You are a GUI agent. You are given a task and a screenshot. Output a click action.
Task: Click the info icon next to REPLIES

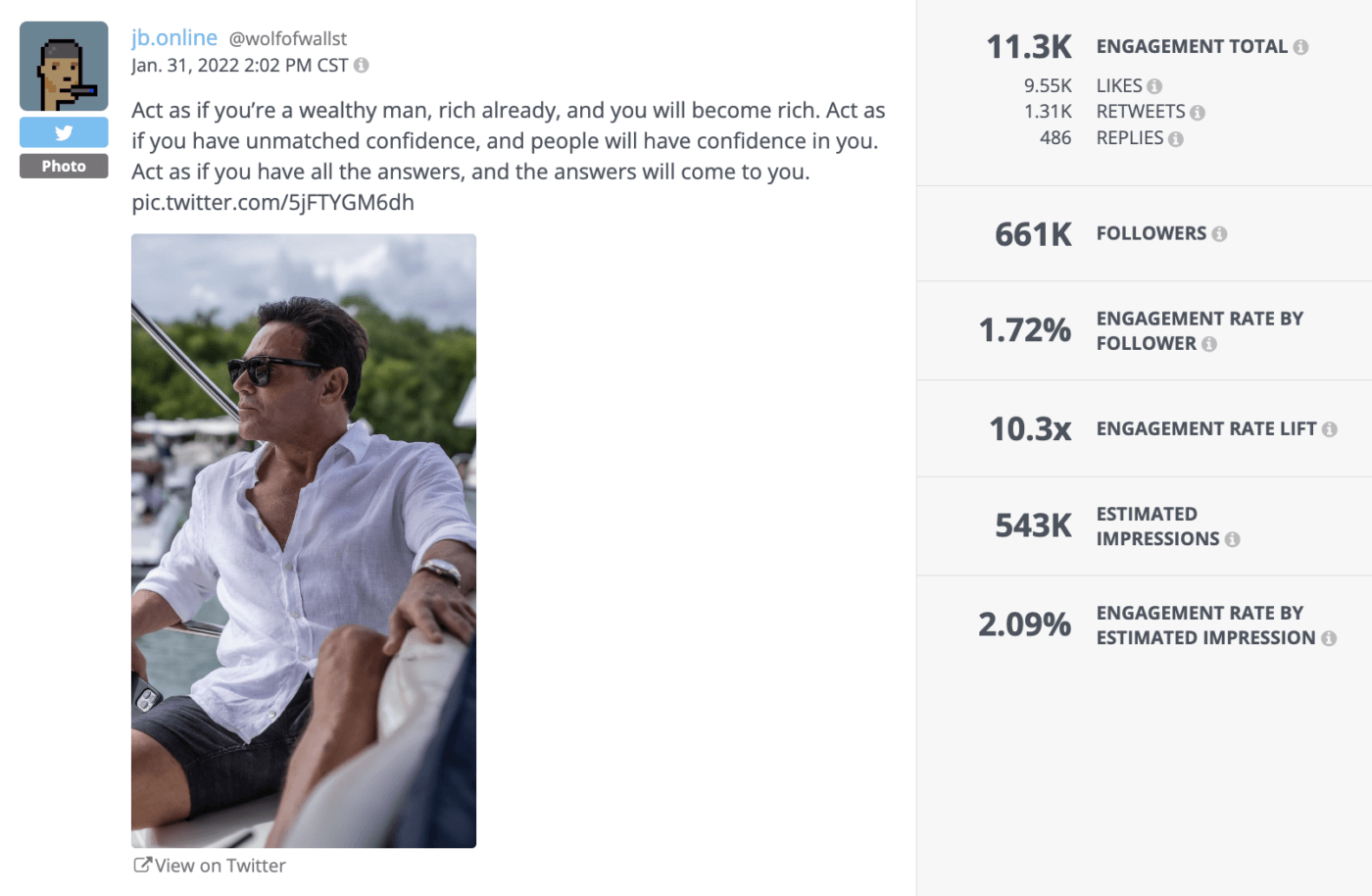coord(1173,138)
